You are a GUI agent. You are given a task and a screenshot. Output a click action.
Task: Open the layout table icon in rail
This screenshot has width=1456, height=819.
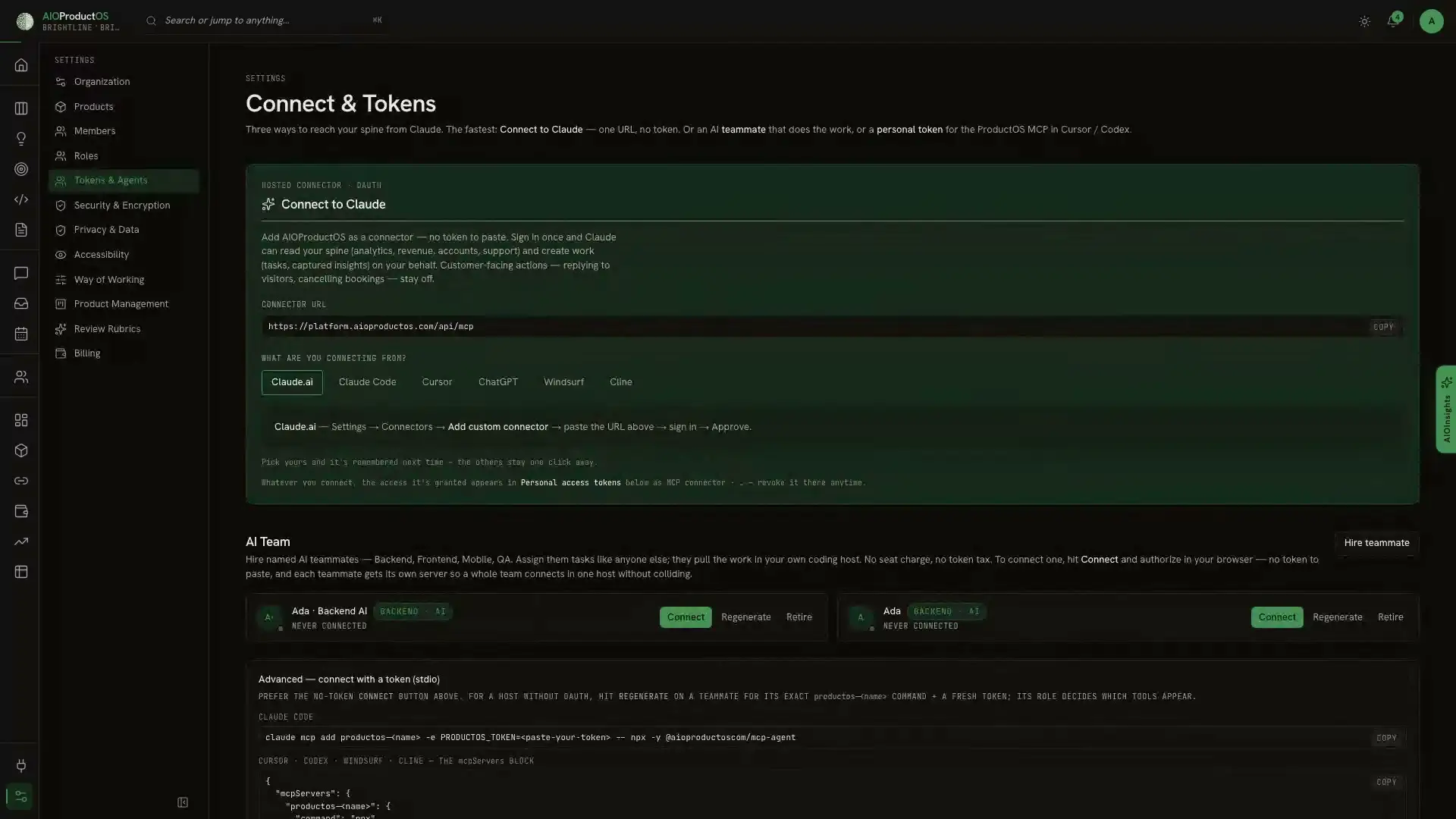[21, 572]
